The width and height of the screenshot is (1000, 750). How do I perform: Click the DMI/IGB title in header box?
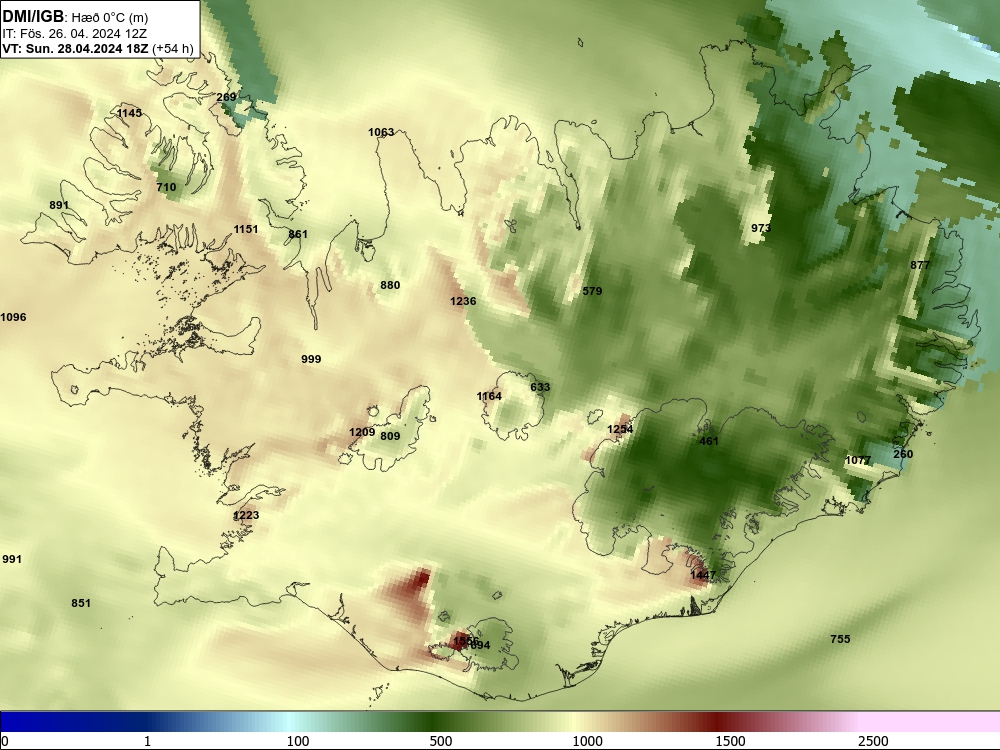pos(33,17)
